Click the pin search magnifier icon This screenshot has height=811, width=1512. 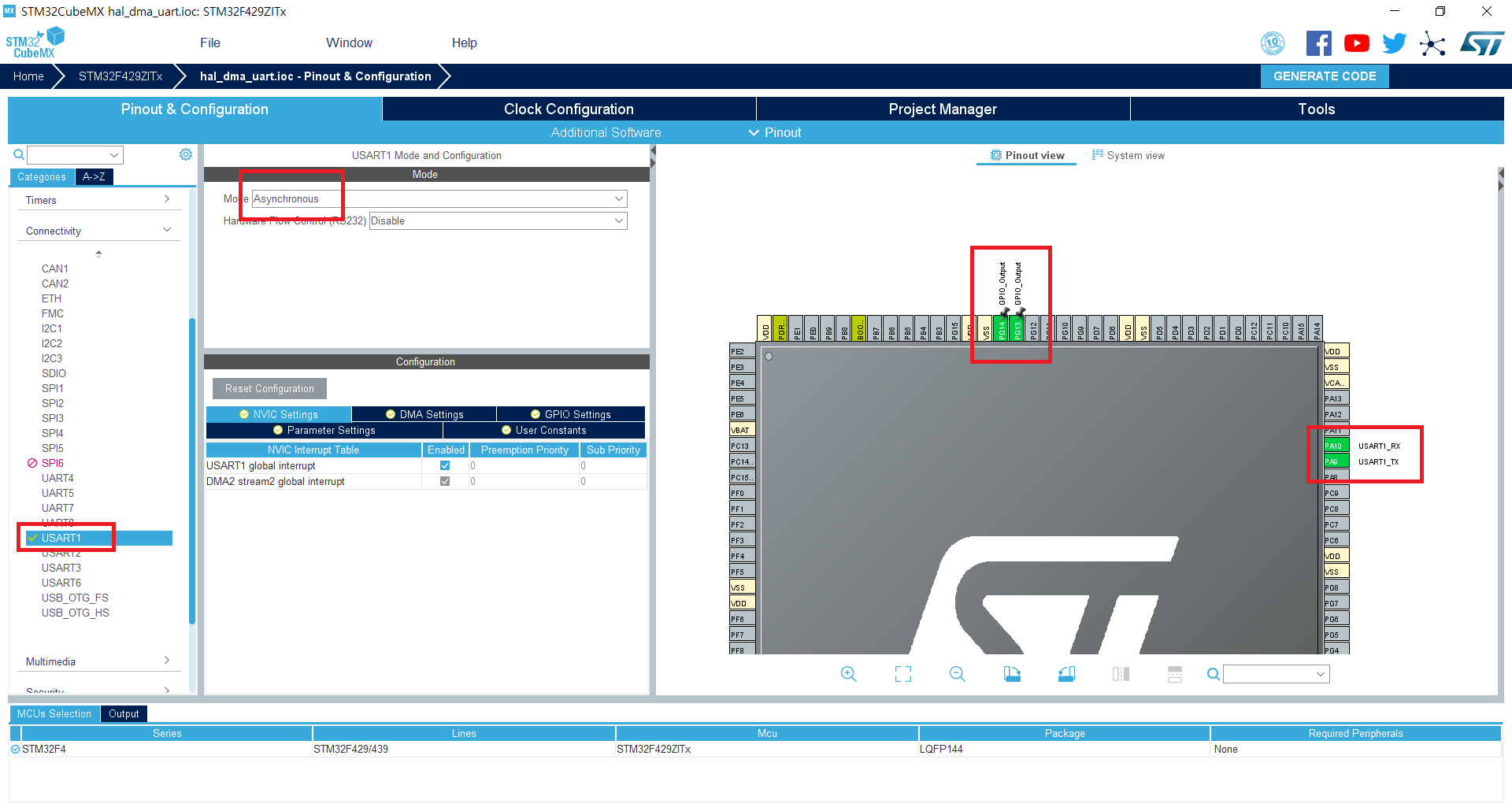[1214, 674]
